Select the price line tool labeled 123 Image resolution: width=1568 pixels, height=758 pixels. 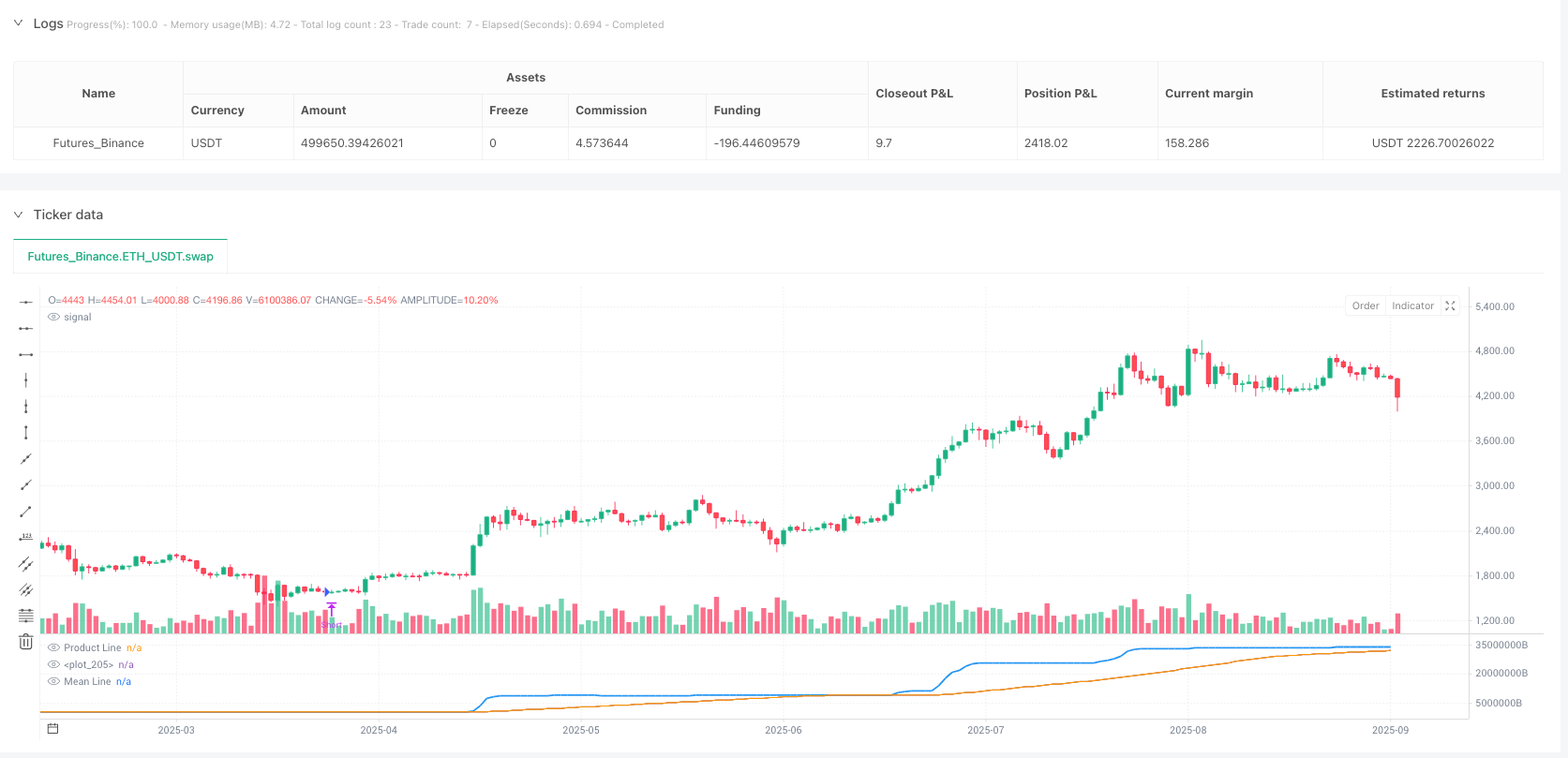[26, 537]
